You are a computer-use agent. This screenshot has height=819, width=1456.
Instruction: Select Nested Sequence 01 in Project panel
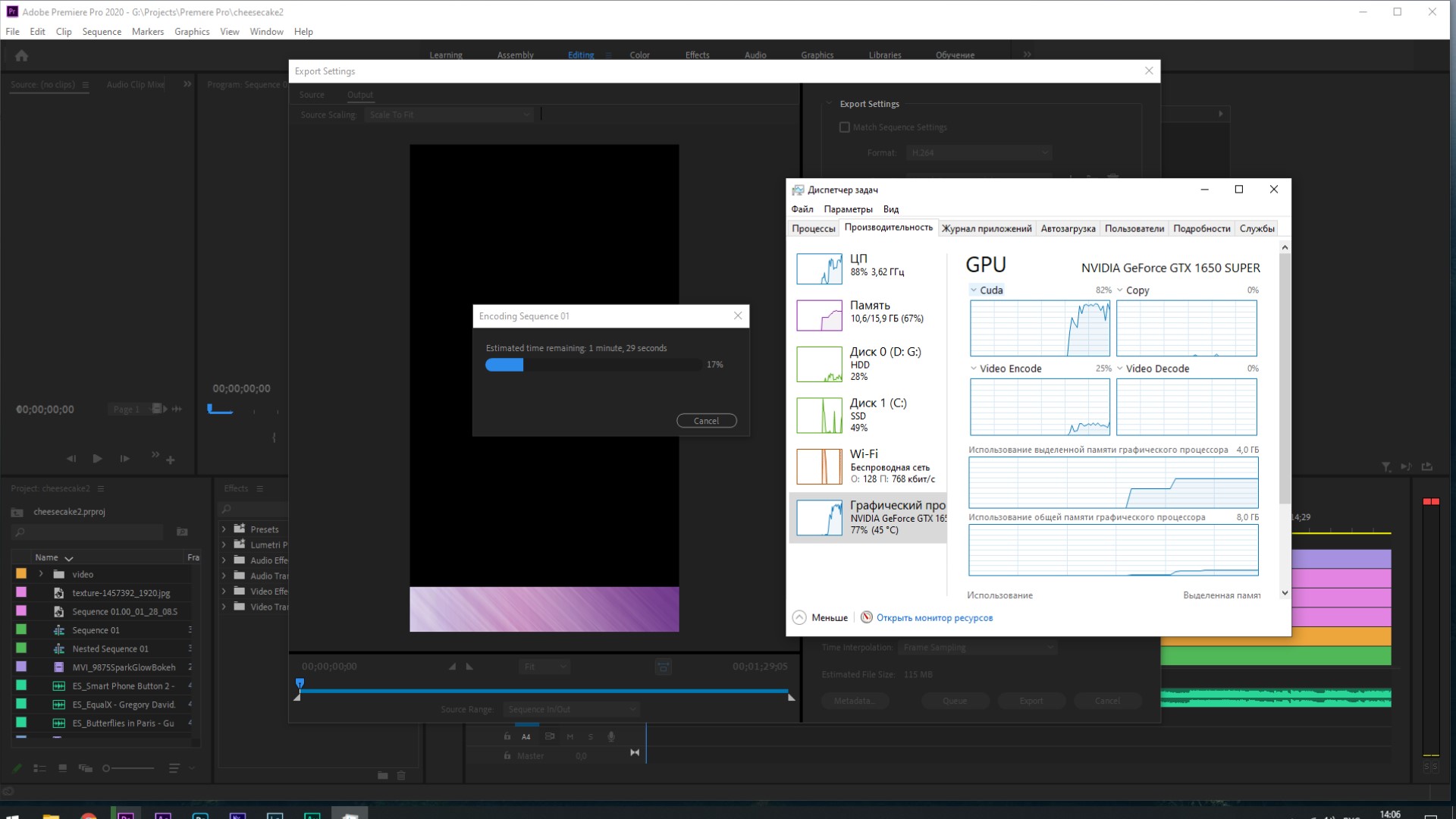(x=111, y=648)
